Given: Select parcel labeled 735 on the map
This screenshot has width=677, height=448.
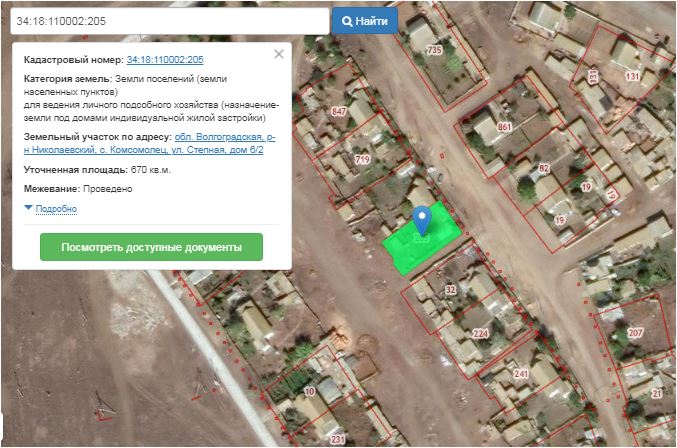Looking at the screenshot, I should coord(433,50).
